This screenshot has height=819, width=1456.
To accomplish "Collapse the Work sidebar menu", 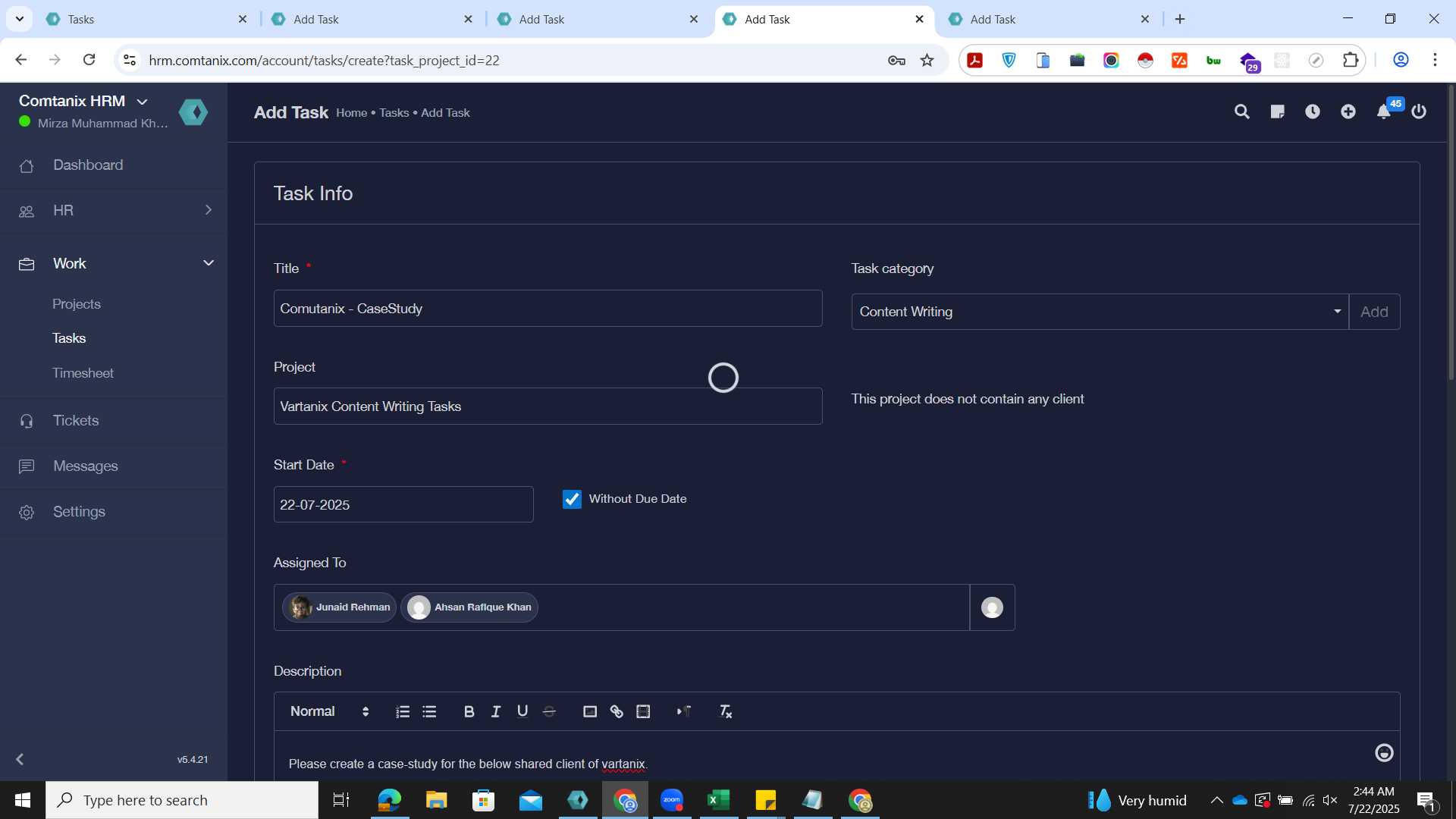I will click(x=114, y=263).
